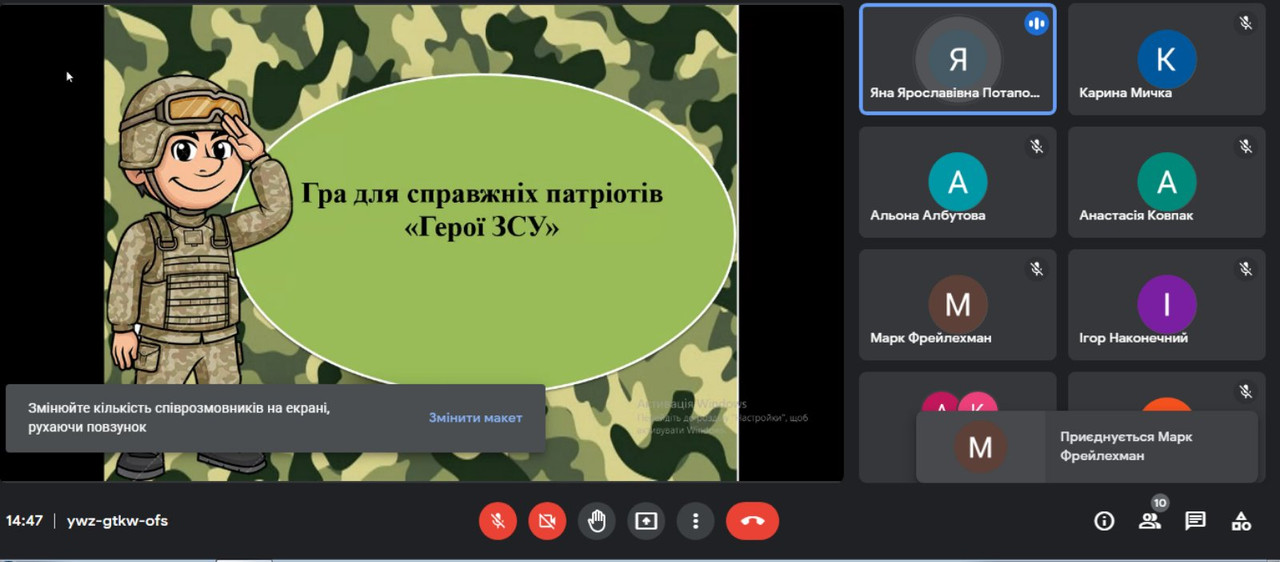Image resolution: width=1280 pixels, height=562 pixels.
Task: Click the K avatar for Карина Мичка
Action: 1166,59
